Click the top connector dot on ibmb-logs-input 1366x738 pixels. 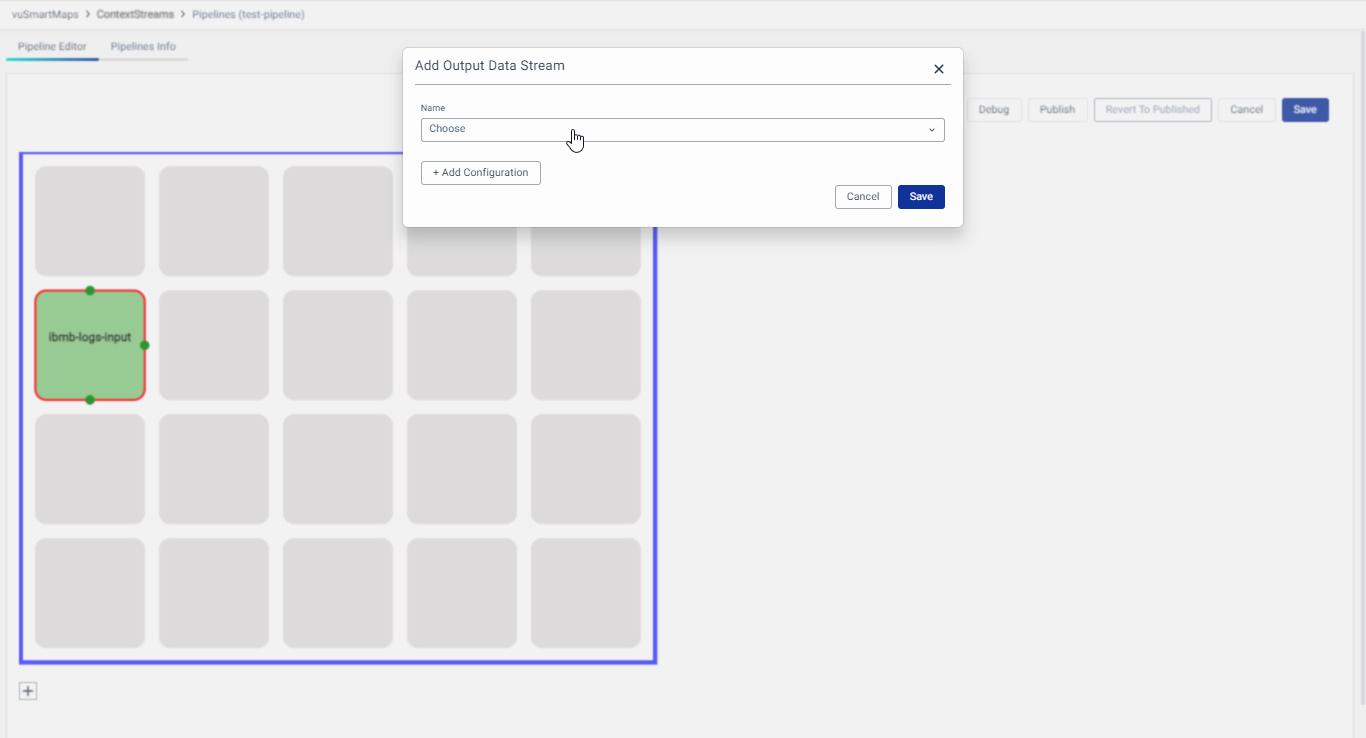pos(90,291)
